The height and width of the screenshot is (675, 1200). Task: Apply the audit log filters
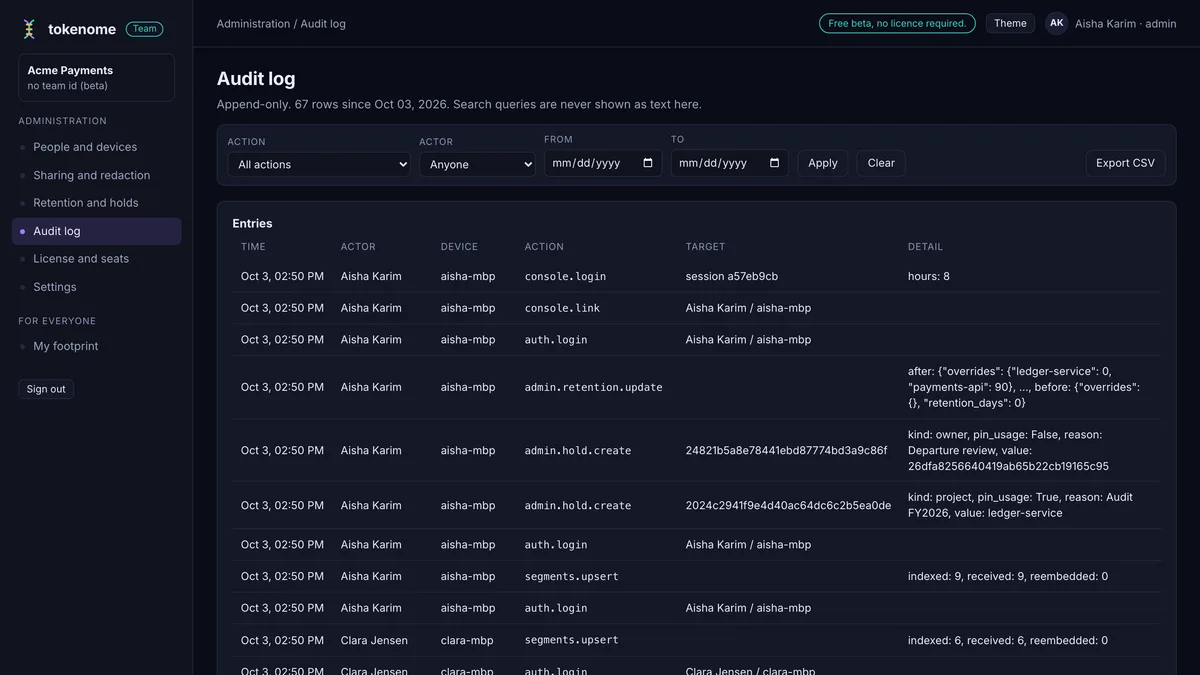pyautogui.click(x=823, y=163)
